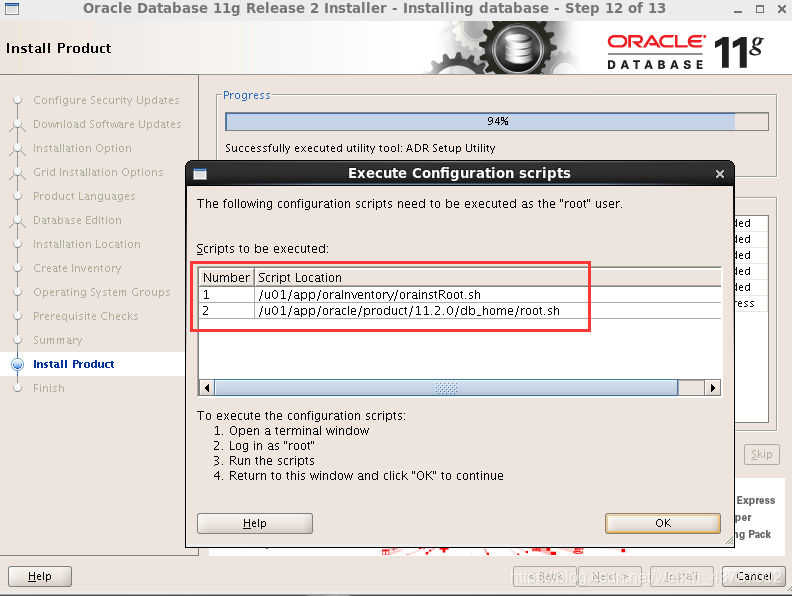Click the Number column header
The image size is (792, 596).
(226, 277)
